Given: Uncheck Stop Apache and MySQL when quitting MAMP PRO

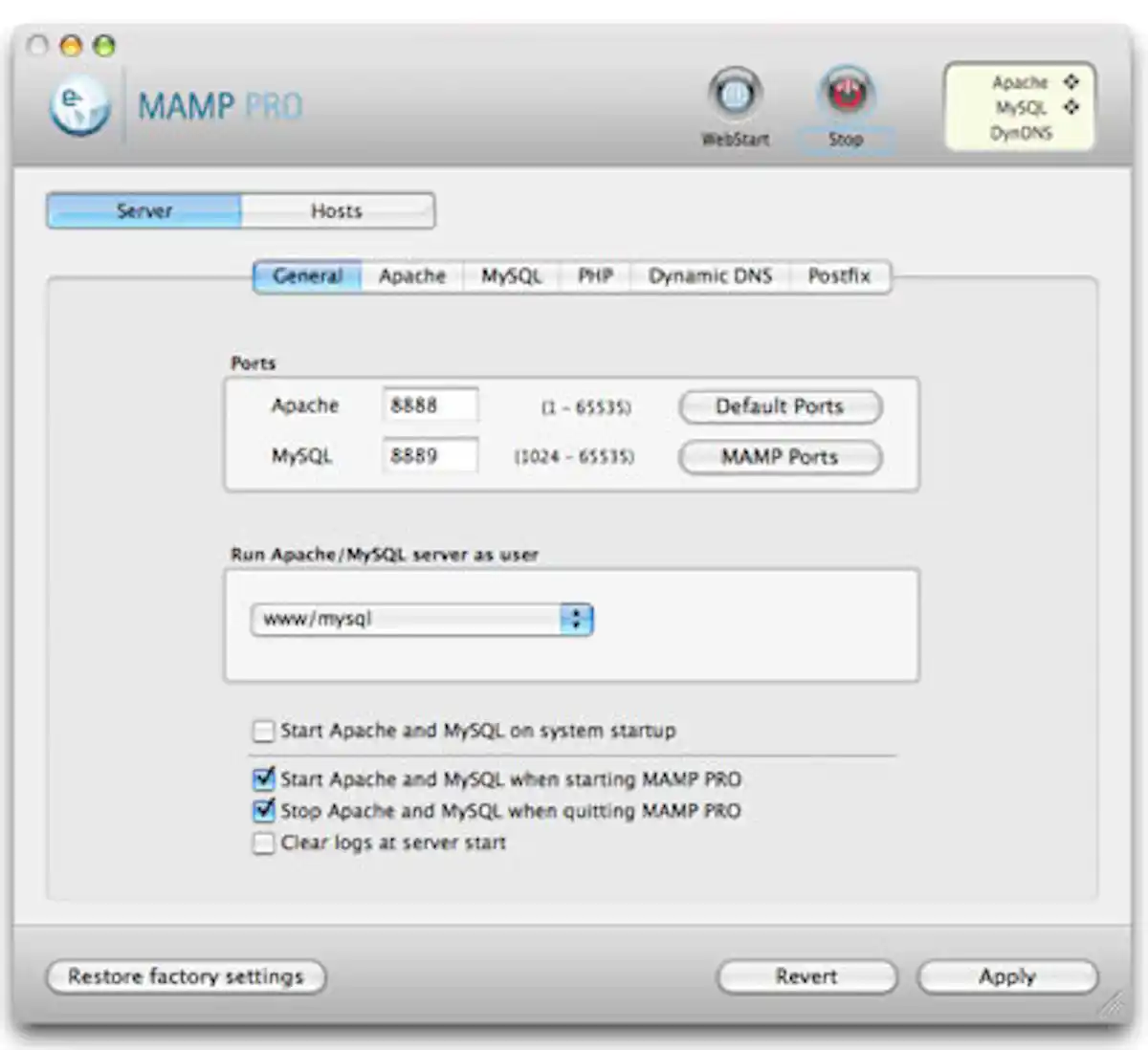Looking at the screenshot, I should (263, 811).
